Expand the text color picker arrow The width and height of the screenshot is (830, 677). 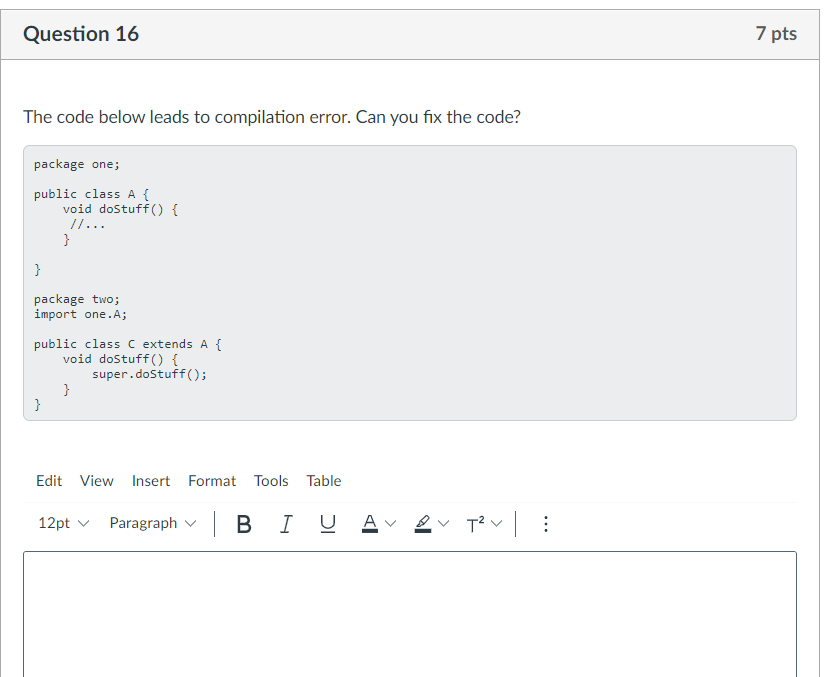[391, 523]
